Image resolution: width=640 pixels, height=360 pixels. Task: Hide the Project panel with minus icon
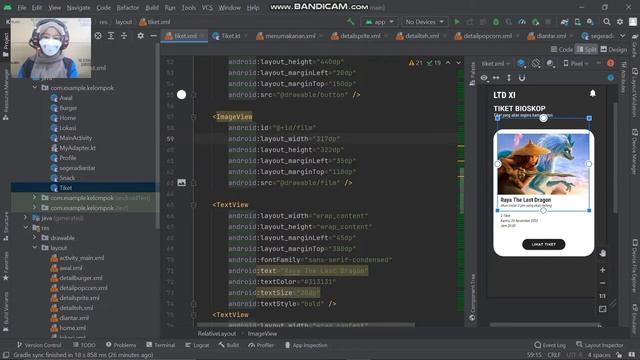point(153,36)
